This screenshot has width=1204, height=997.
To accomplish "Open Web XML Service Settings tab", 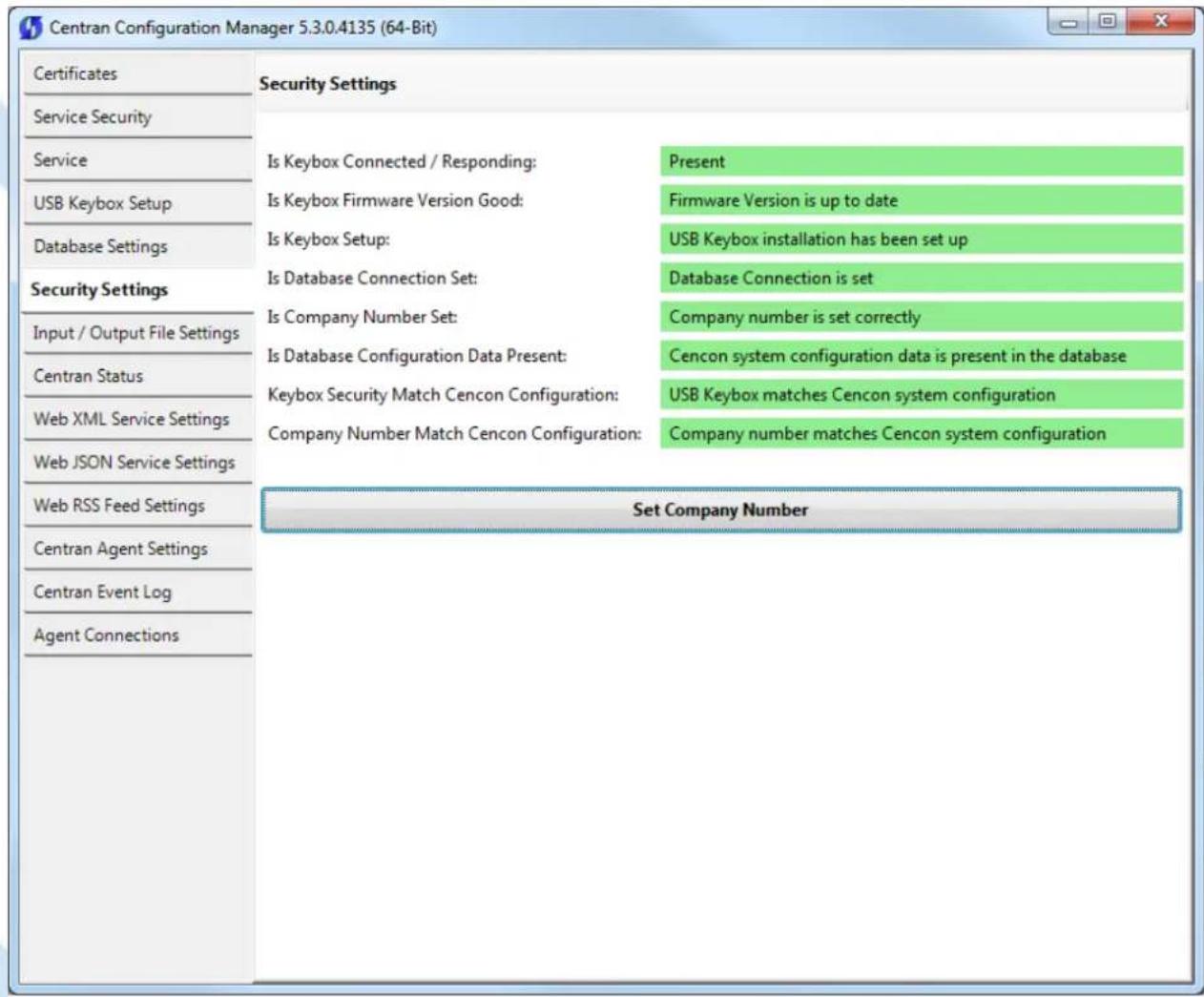I will pos(137,419).
